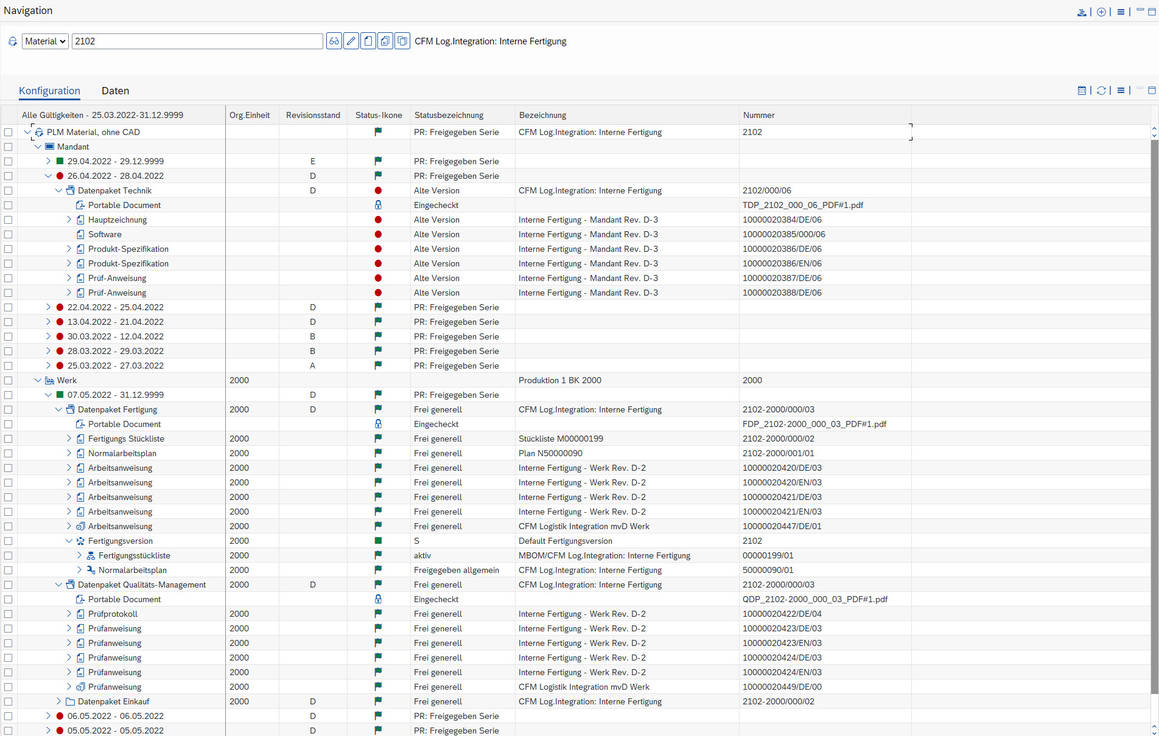Viewport: 1159px width, 736px height.
Task: Click the red status dot in the Software row
Action: 378,234
